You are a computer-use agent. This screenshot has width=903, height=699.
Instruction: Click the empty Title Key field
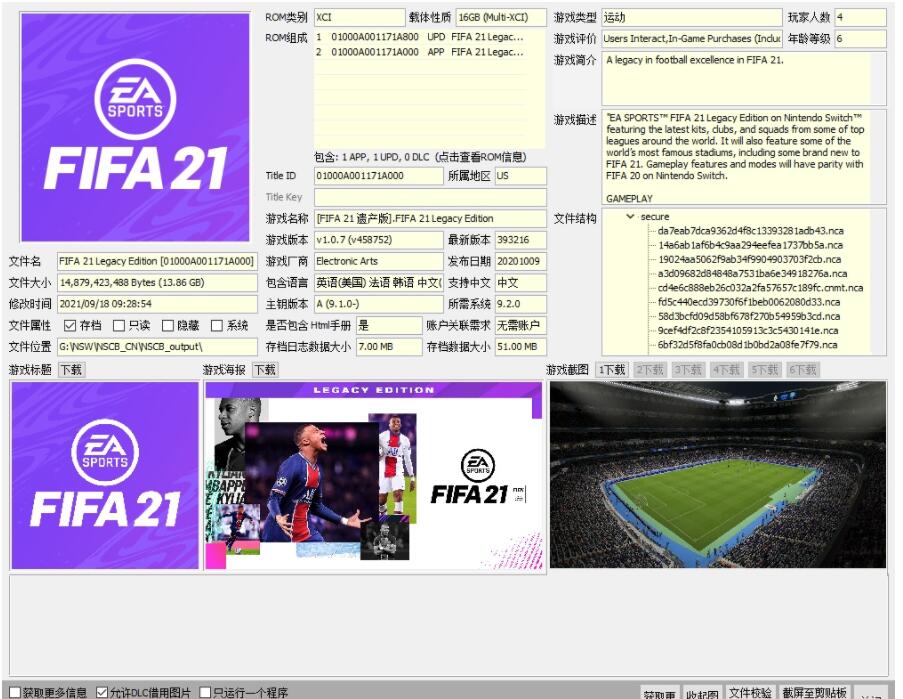click(430, 197)
